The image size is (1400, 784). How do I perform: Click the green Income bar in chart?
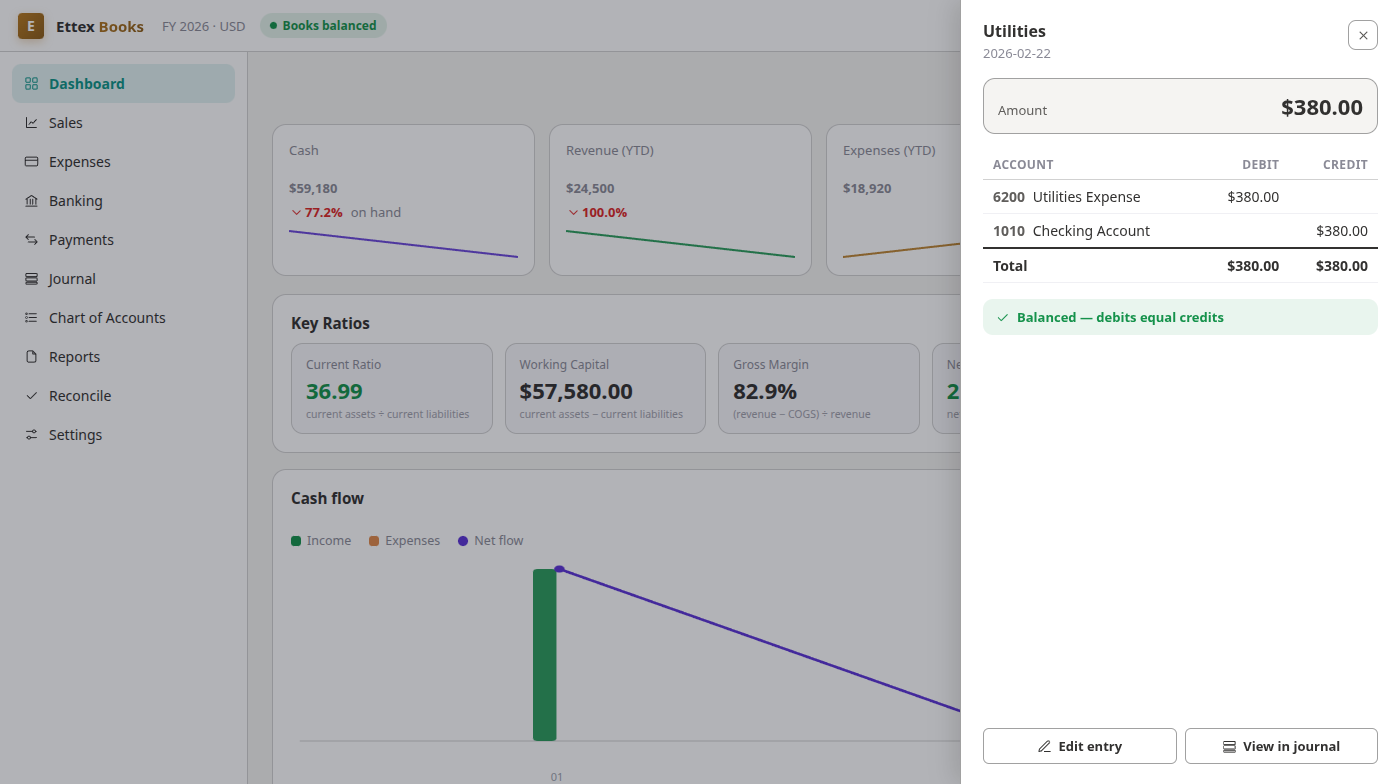tap(545, 655)
